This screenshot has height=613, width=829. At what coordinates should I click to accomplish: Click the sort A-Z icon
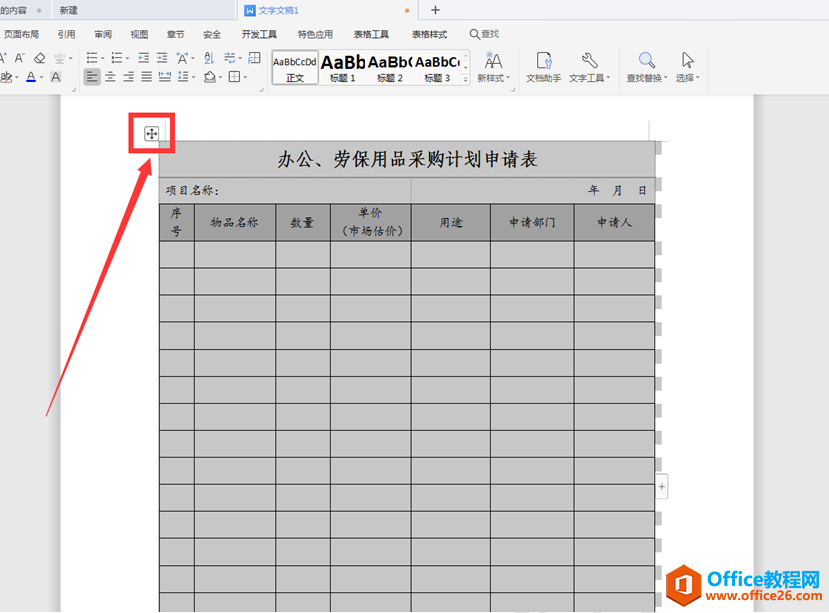click(209, 58)
